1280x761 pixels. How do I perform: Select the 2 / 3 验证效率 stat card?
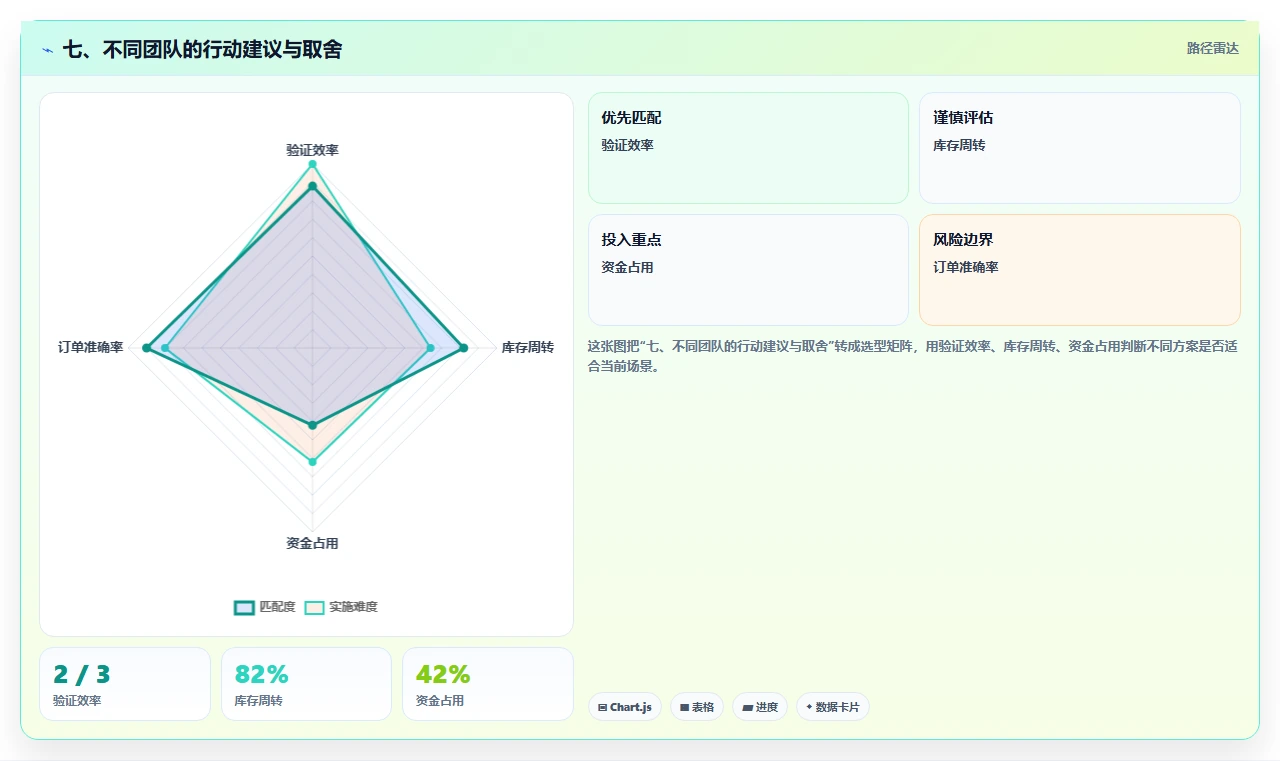point(125,684)
